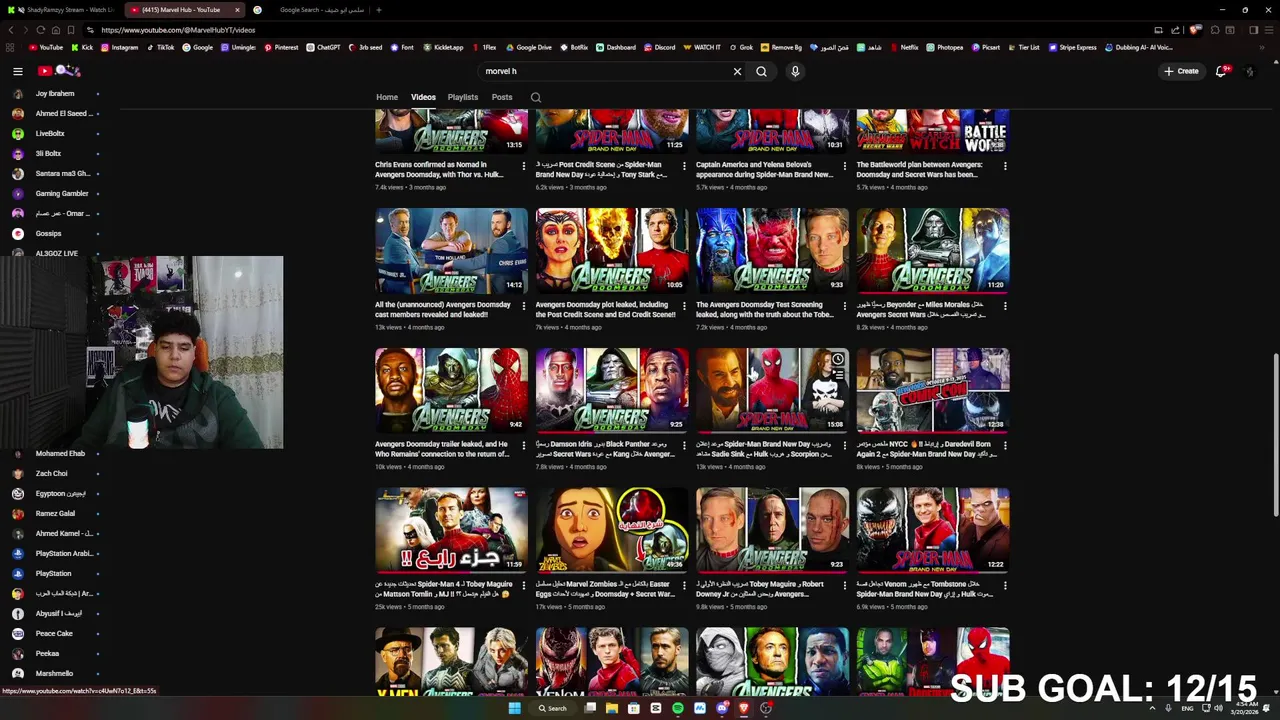
Task: Open options for Chris Evans Nomad video
Action: click(x=523, y=166)
